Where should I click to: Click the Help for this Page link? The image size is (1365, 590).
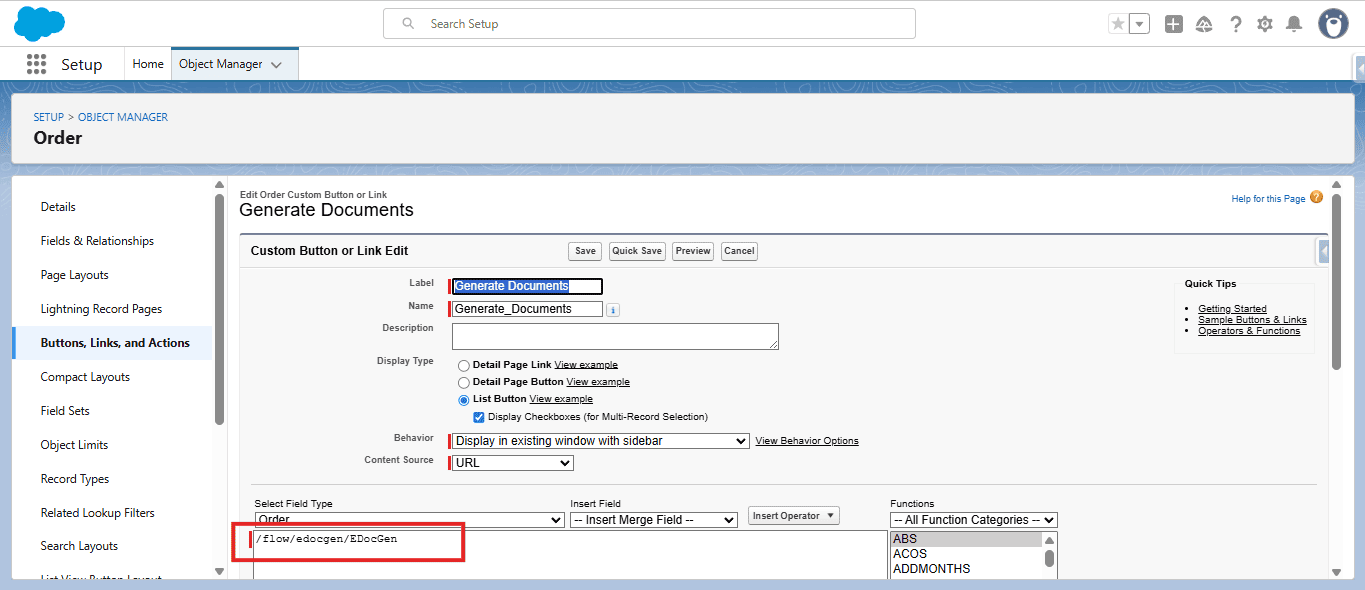tap(1268, 199)
